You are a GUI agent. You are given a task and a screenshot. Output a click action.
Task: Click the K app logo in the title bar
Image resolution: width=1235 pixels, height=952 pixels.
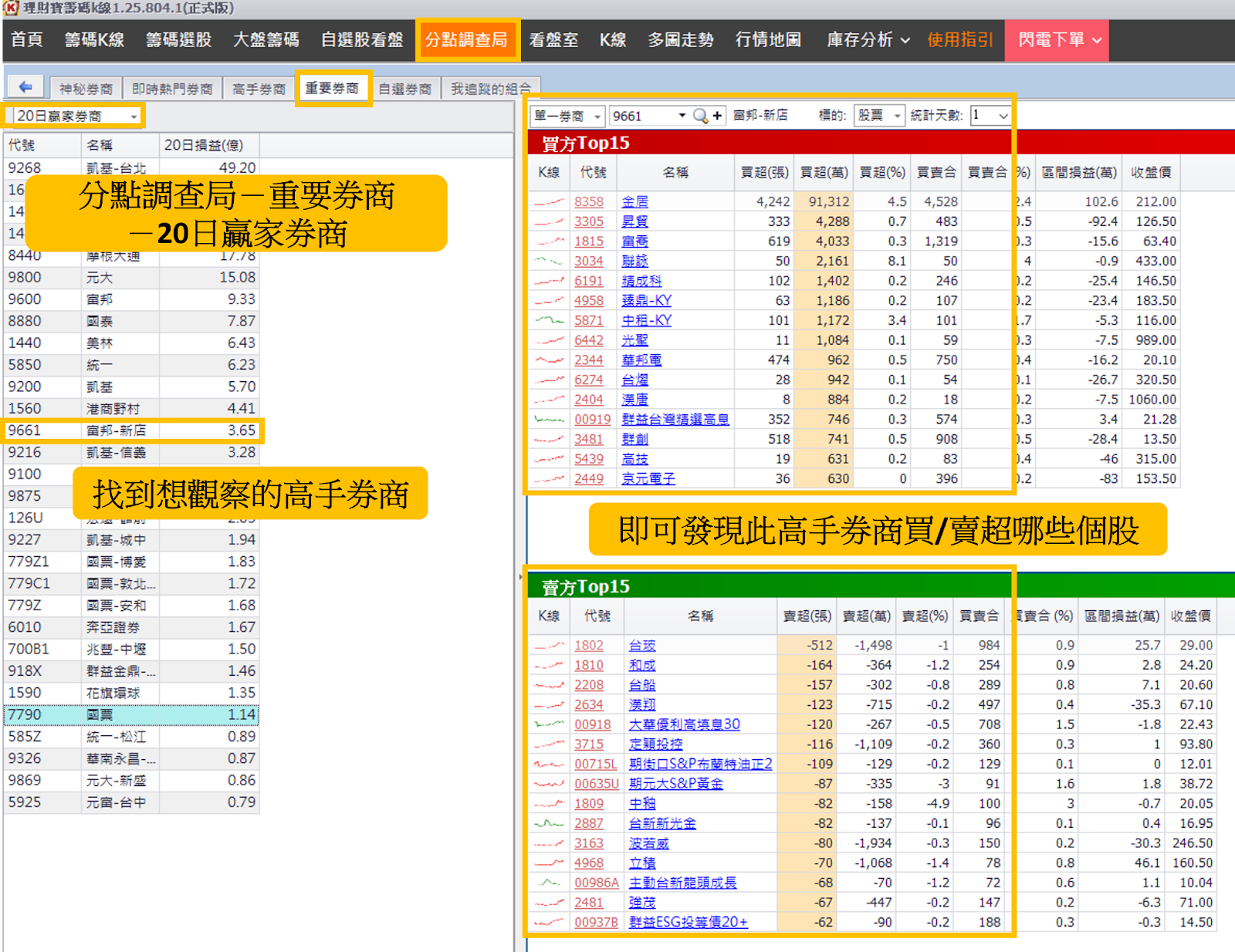pyautogui.click(x=9, y=8)
